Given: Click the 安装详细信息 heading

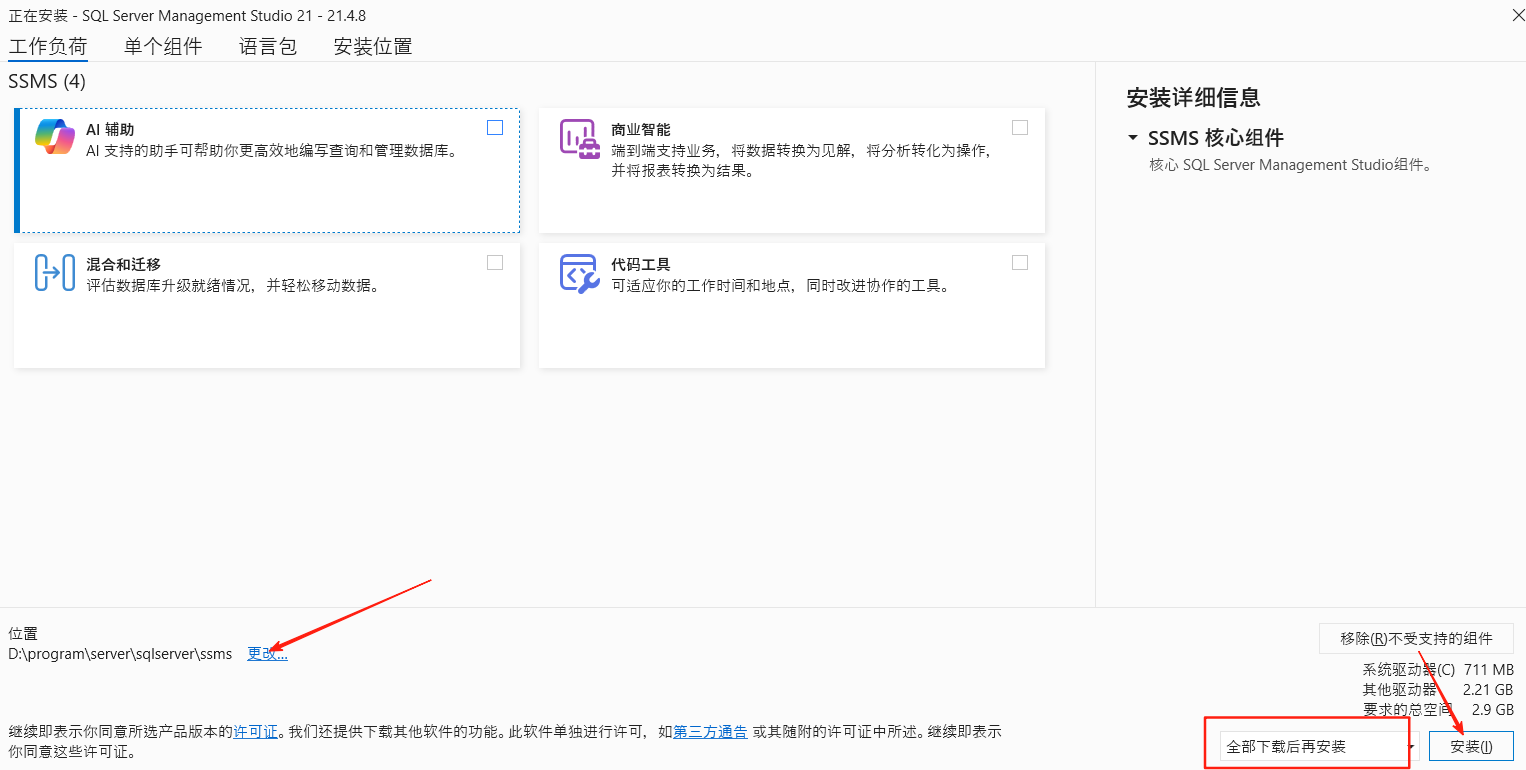Looking at the screenshot, I should click(x=1193, y=97).
